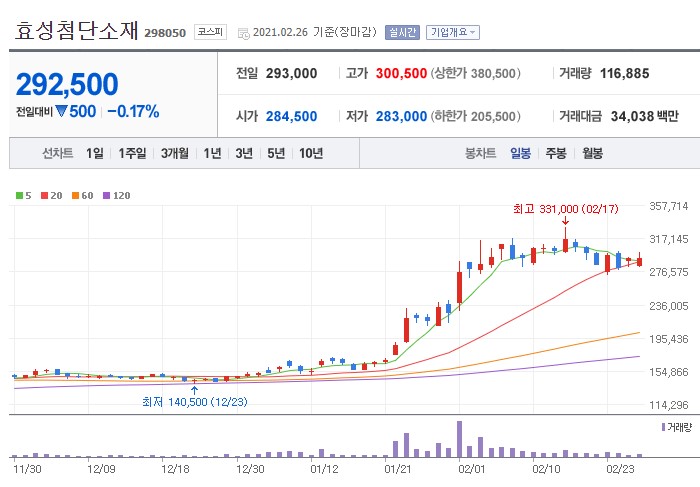This screenshot has width=700, height=487.
Task: Click the red 20-day moving average swatch
Action: coord(44,196)
